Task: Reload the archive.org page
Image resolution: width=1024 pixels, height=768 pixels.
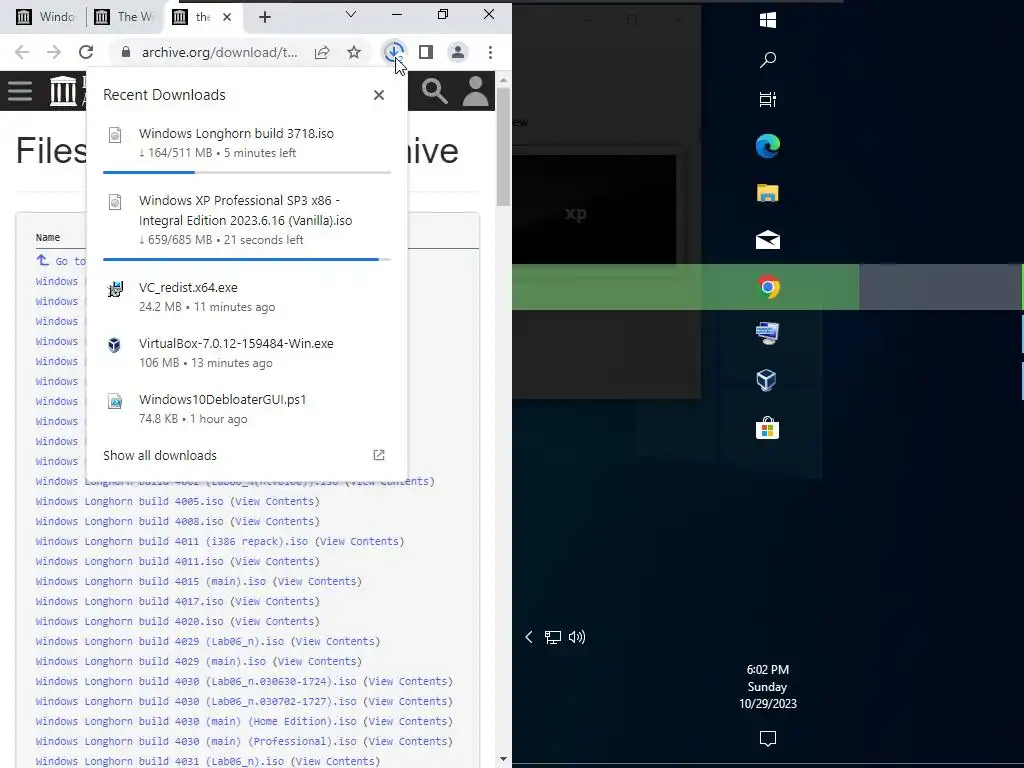Action: (x=86, y=52)
